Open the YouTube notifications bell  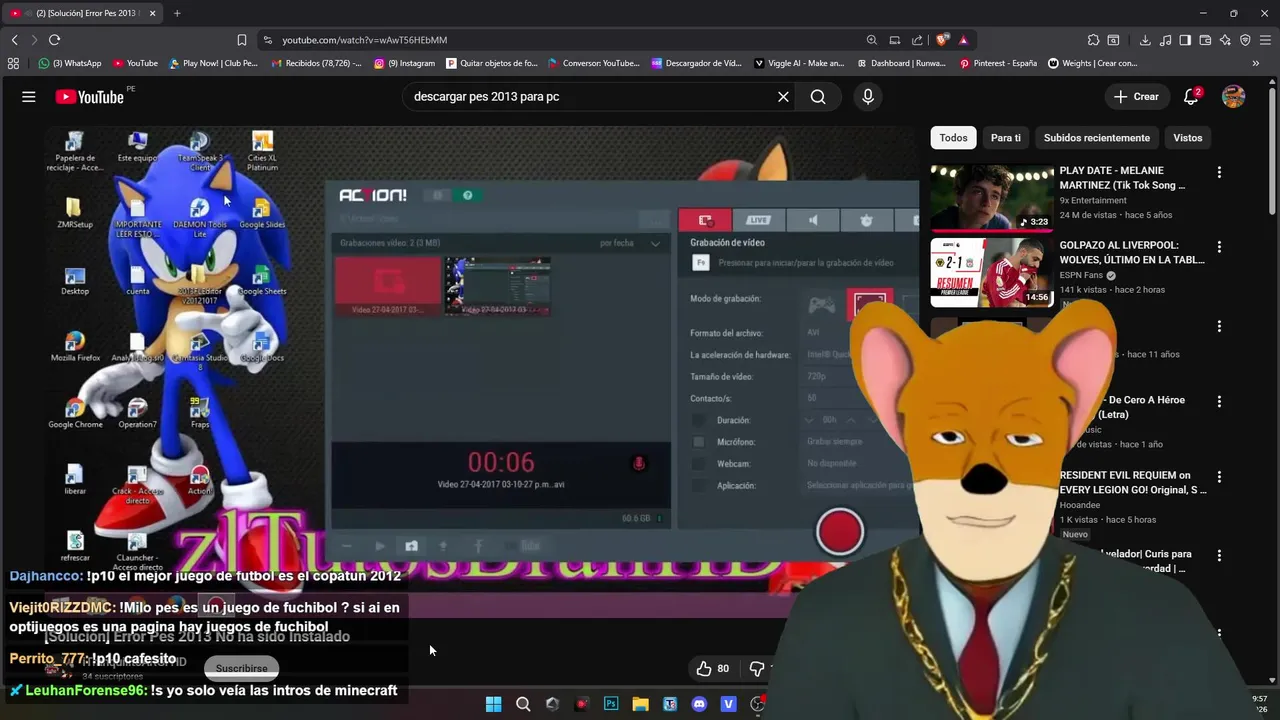click(1191, 97)
